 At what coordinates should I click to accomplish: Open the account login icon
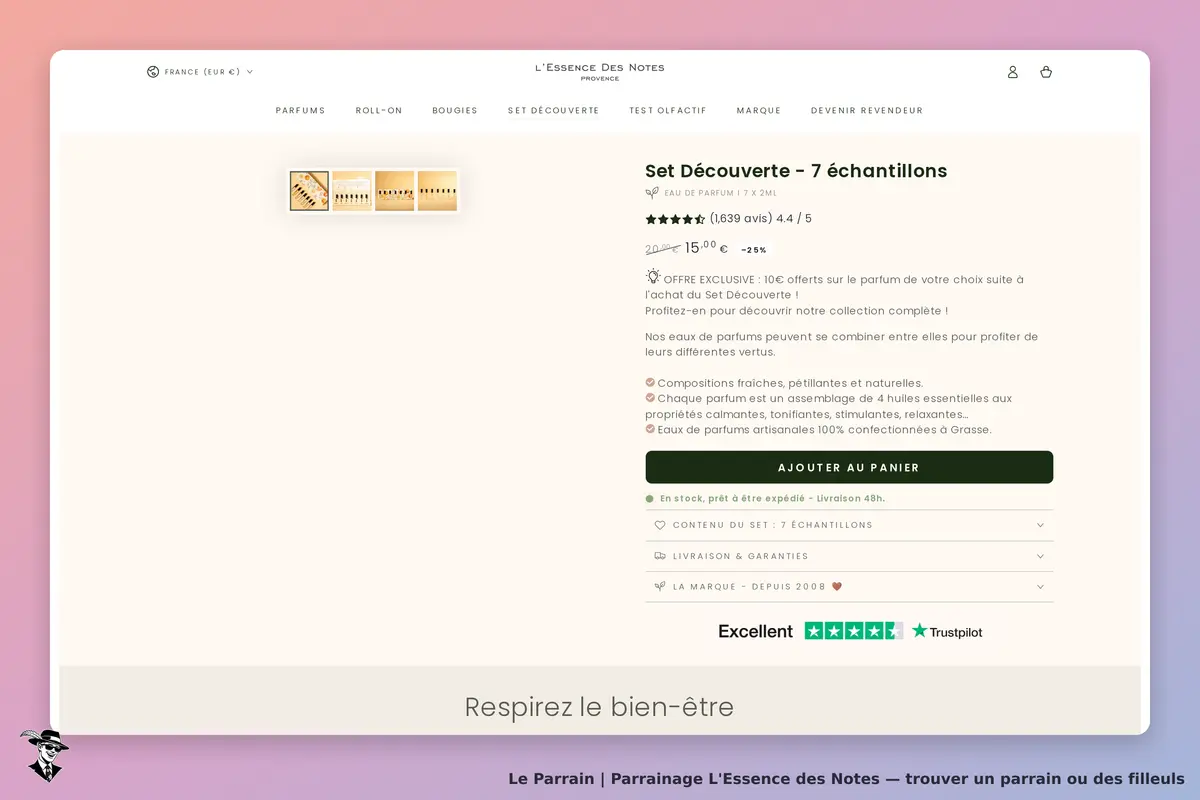pyautogui.click(x=1012, y=72)
